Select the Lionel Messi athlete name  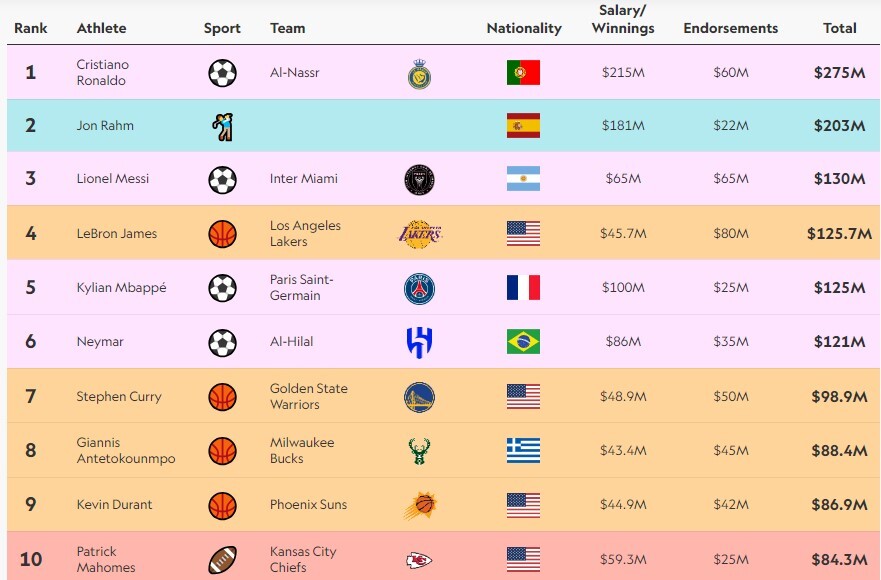(x=113, y=179)
